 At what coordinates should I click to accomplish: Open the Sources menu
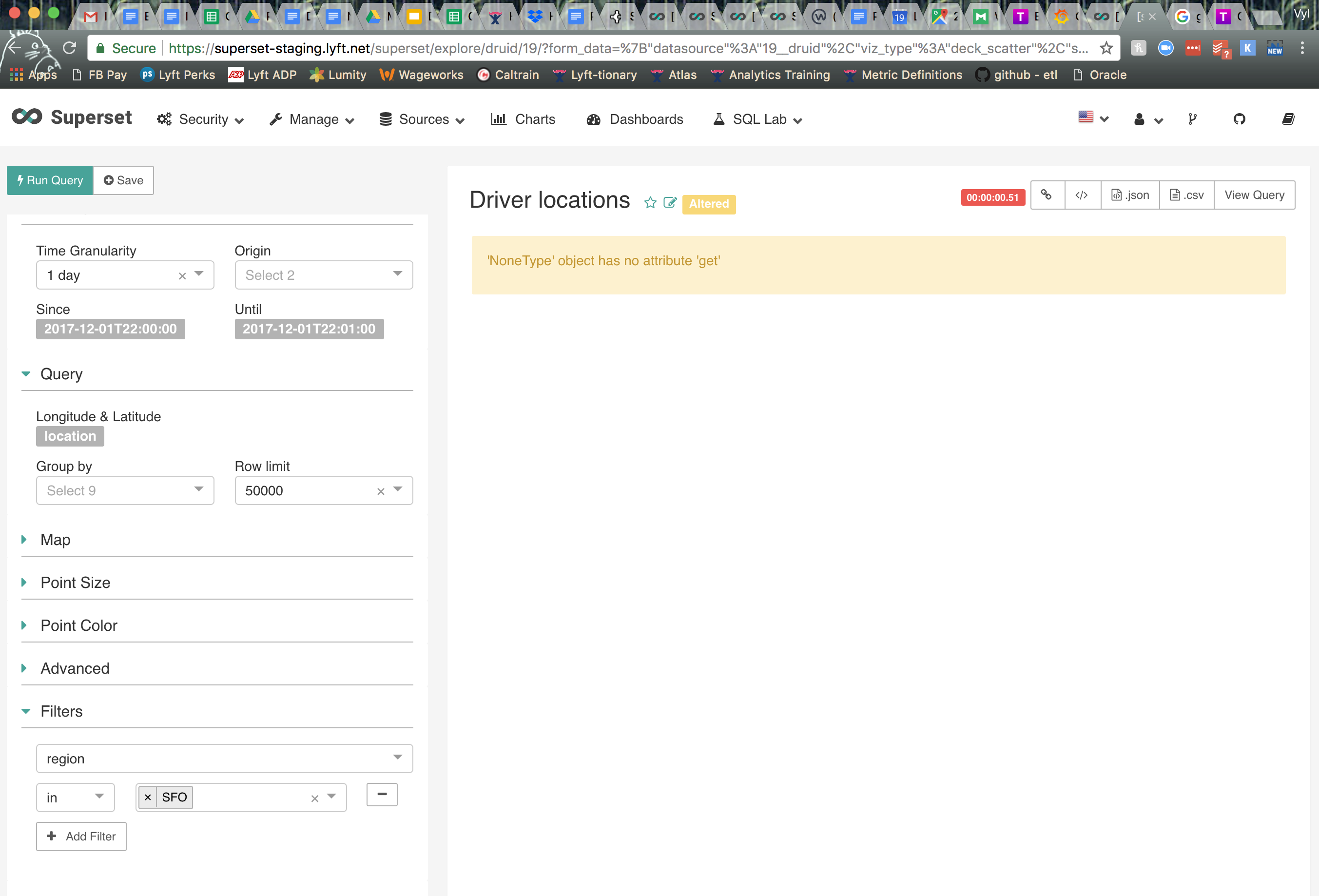click(x=423, y=119)
